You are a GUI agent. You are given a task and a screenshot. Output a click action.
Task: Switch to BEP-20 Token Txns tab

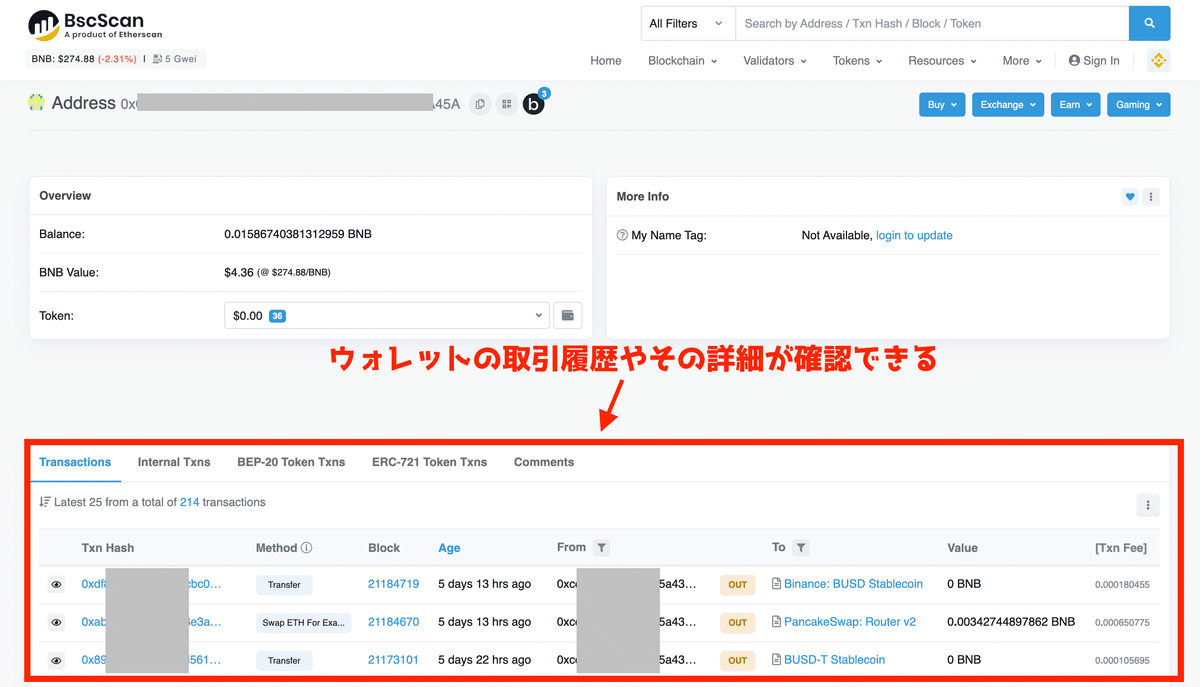point(291,462)
